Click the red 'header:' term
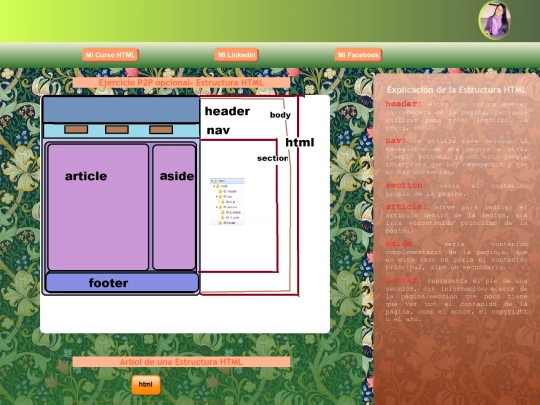 [x=403, y=104]
